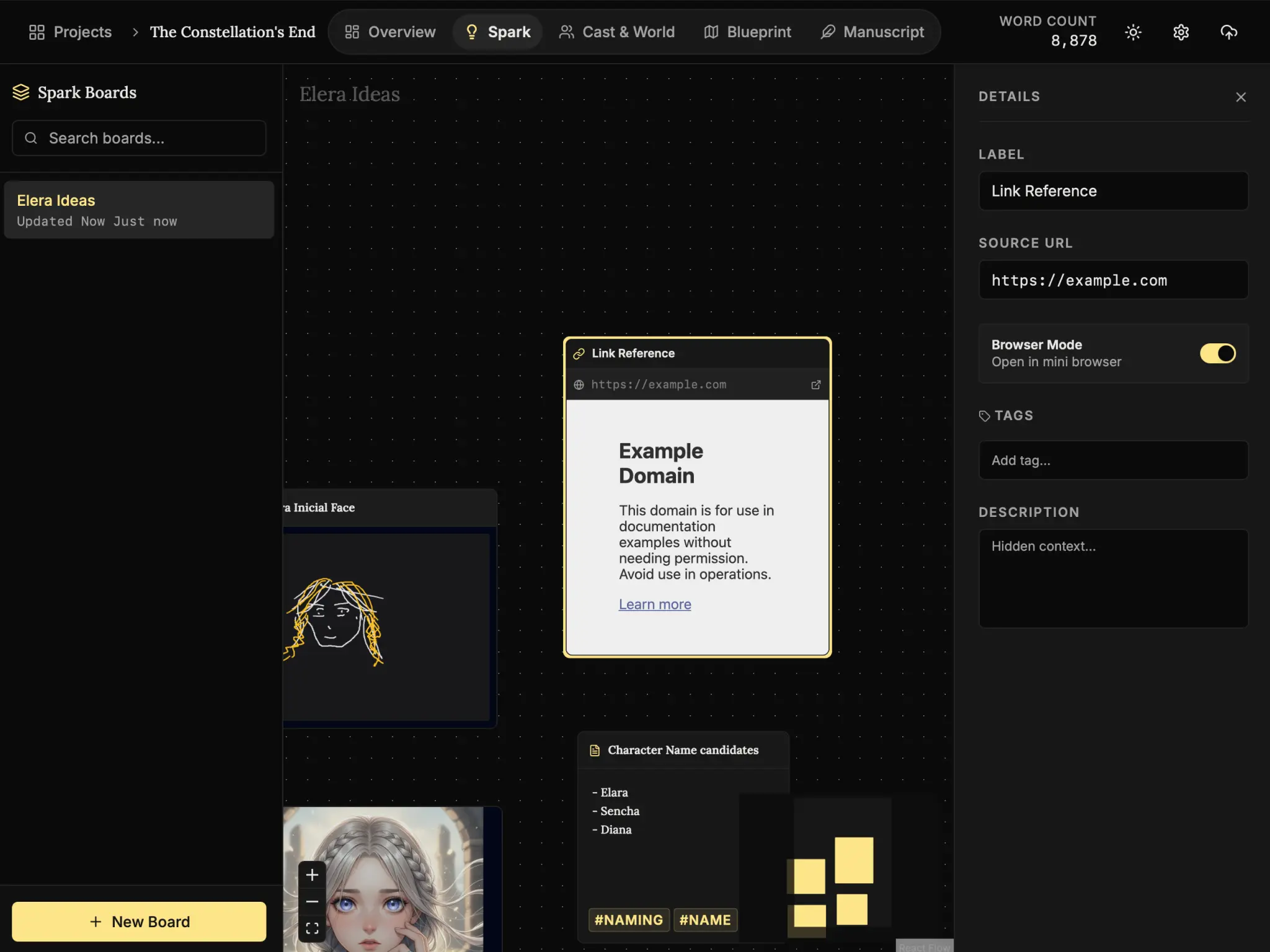Fit view on canvas controls
The image size is (1270, 952).
tap(312, 928)
